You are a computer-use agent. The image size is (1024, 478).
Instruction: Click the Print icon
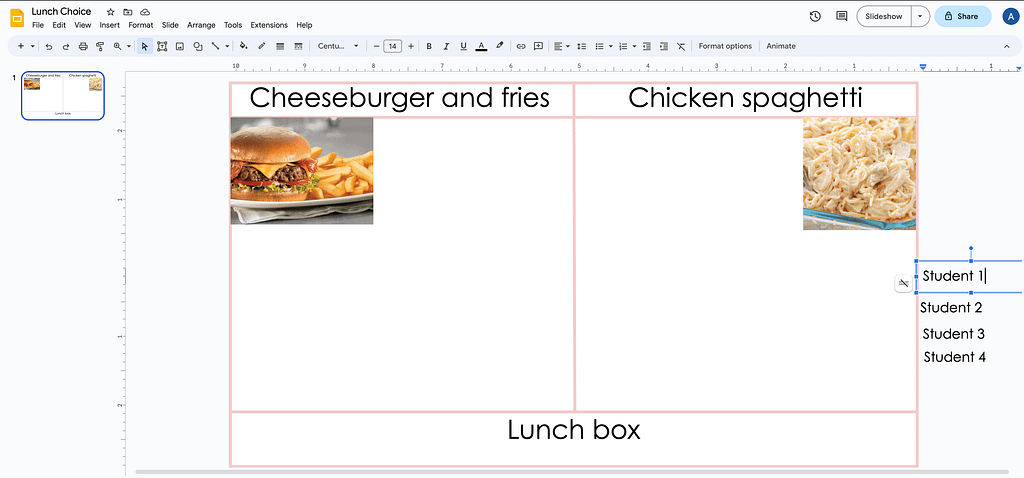pos(83,46)
